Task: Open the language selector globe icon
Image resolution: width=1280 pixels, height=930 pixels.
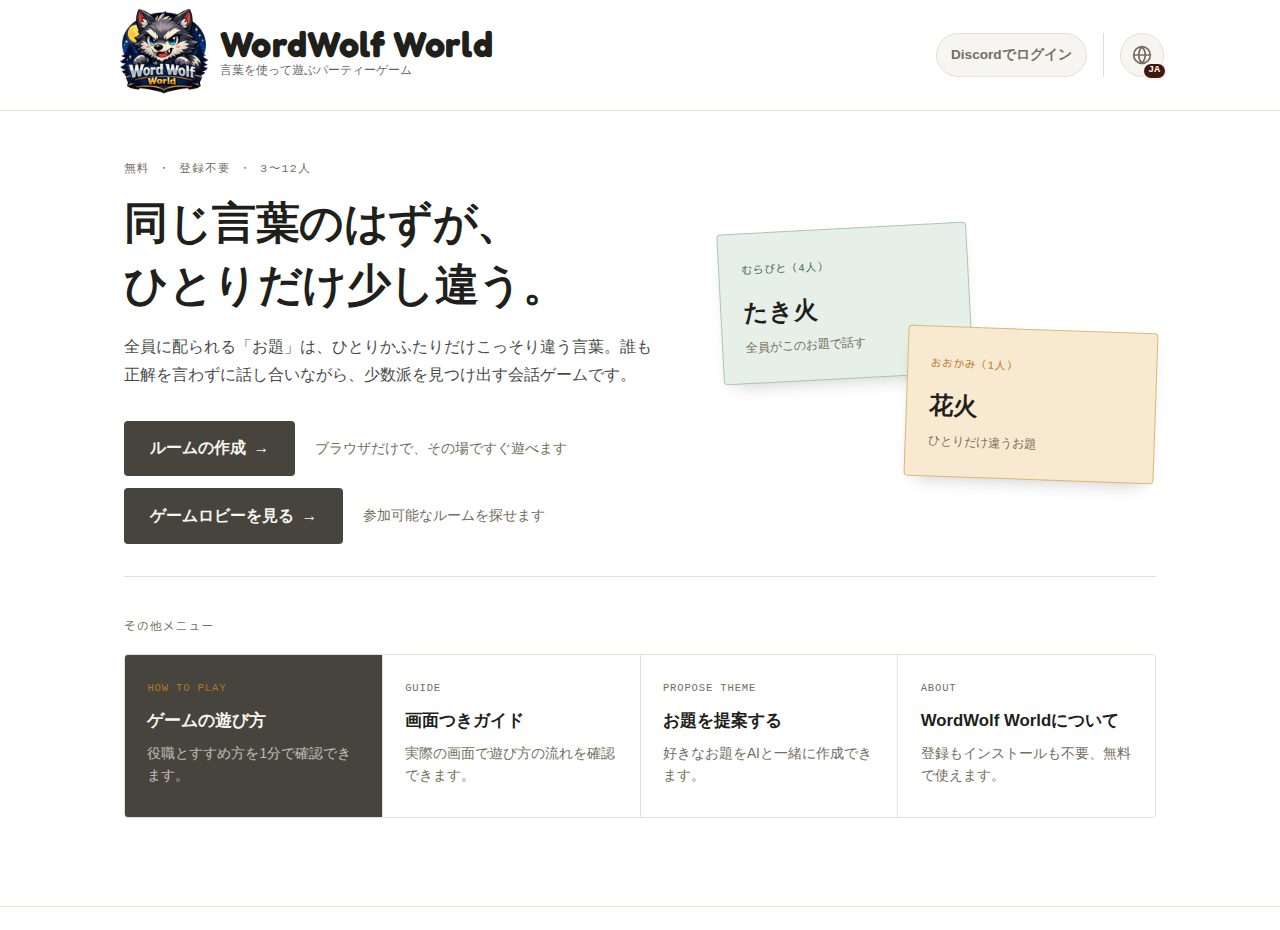Action: [x=1142, y=55]
